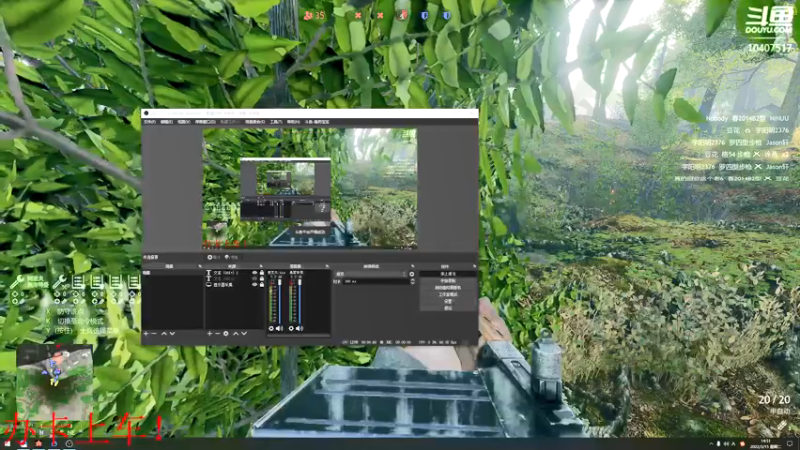800x450 pixels.
Task: Click the 开始录制 button
Action: 448,281
